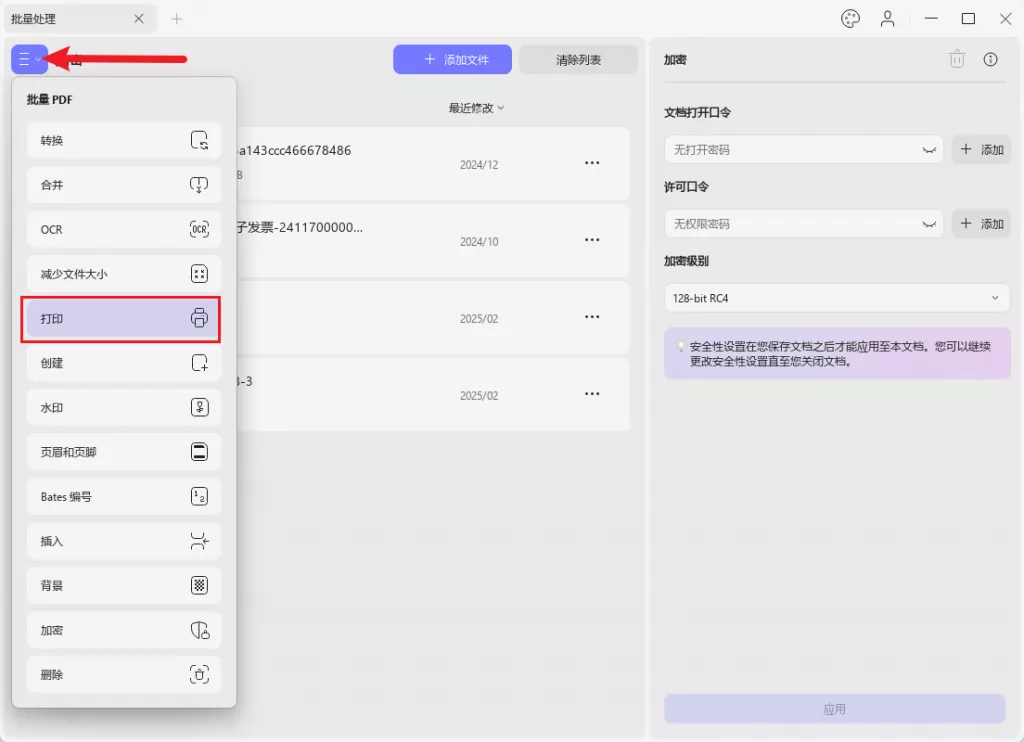Open more options for the 2024/12 file

point(592,163)
